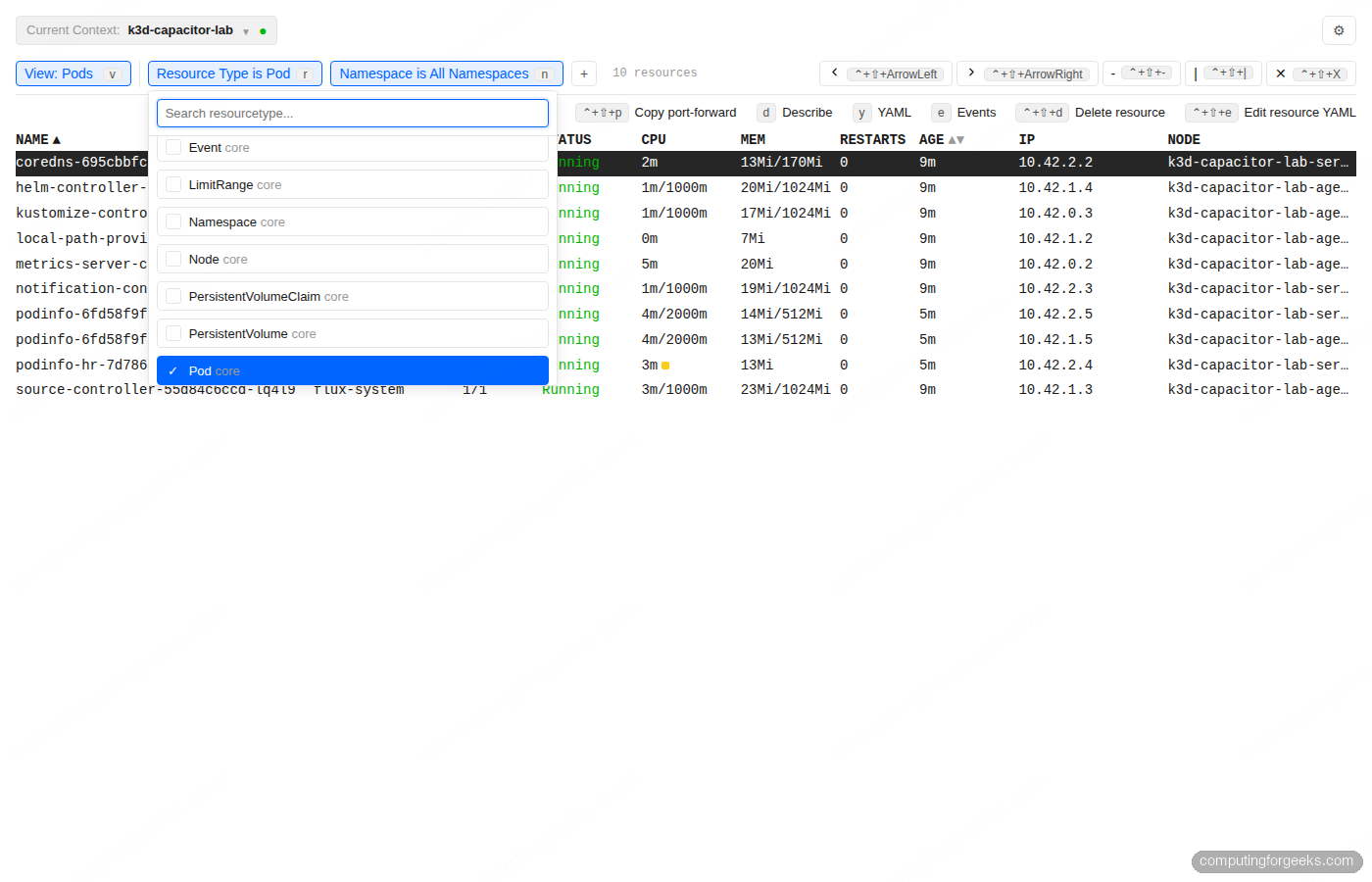
Task: Click the green context status dot
Action: [263, 31]
